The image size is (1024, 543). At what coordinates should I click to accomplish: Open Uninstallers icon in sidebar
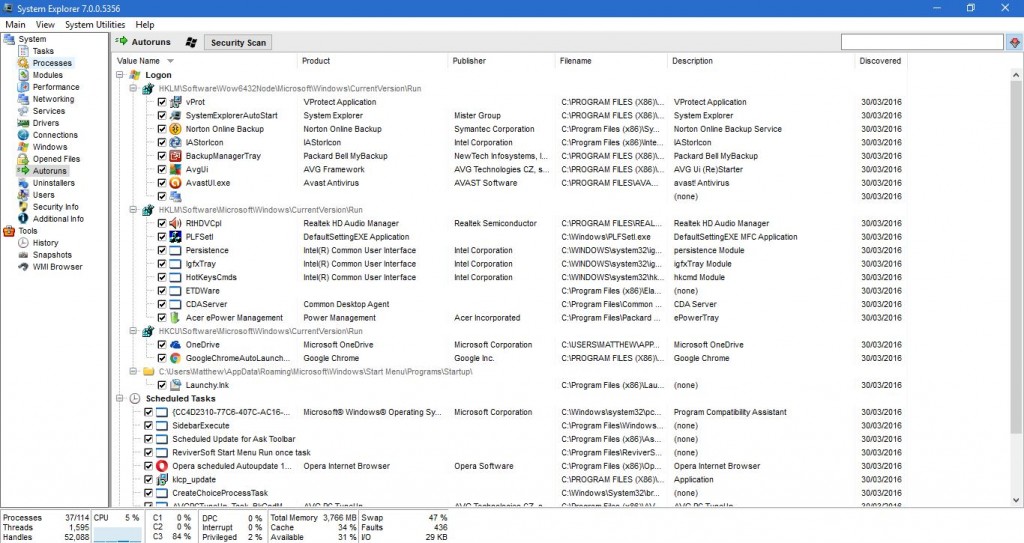pos(23,183)
